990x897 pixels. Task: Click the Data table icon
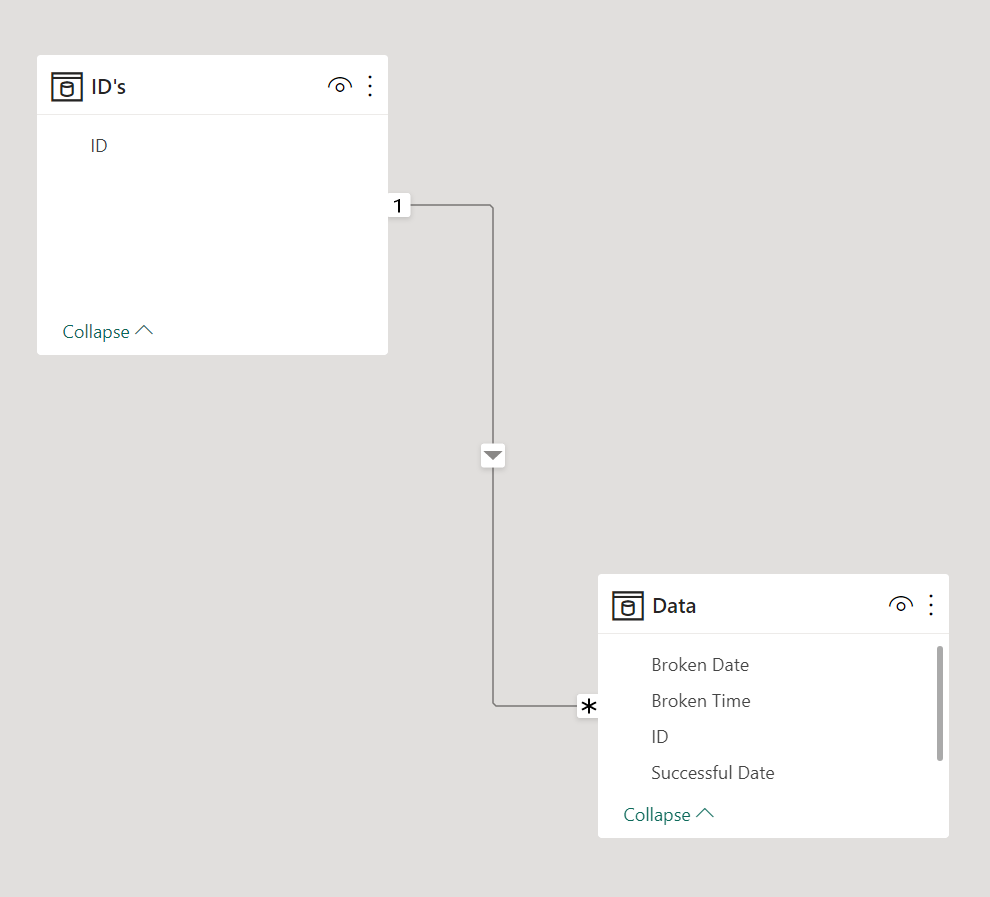628,606
